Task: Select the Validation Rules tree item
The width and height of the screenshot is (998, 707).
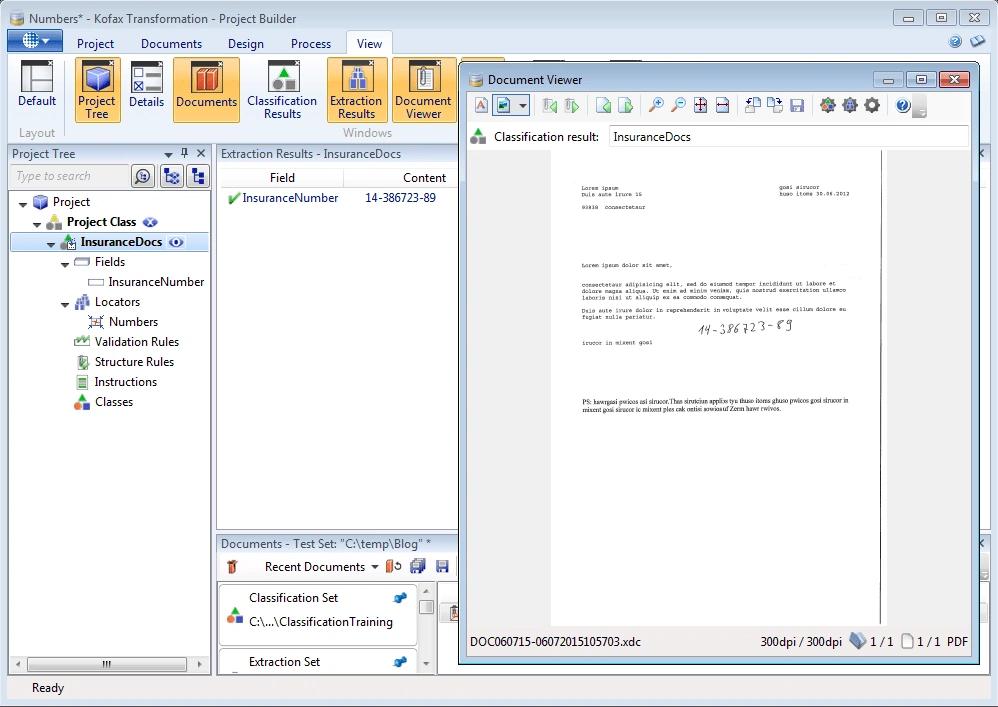Action: 136,342
